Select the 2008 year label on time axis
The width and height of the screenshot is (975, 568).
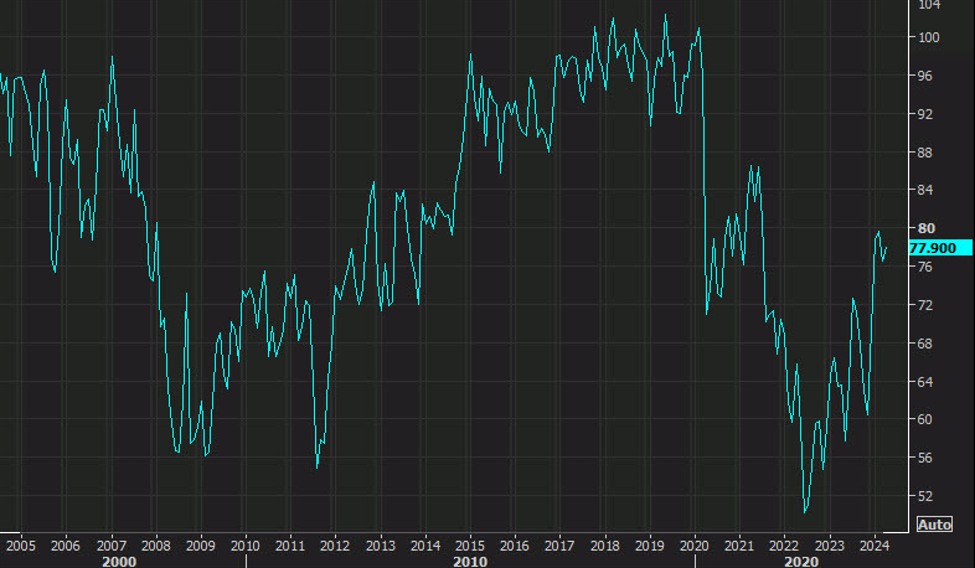(x=155, y=546)
